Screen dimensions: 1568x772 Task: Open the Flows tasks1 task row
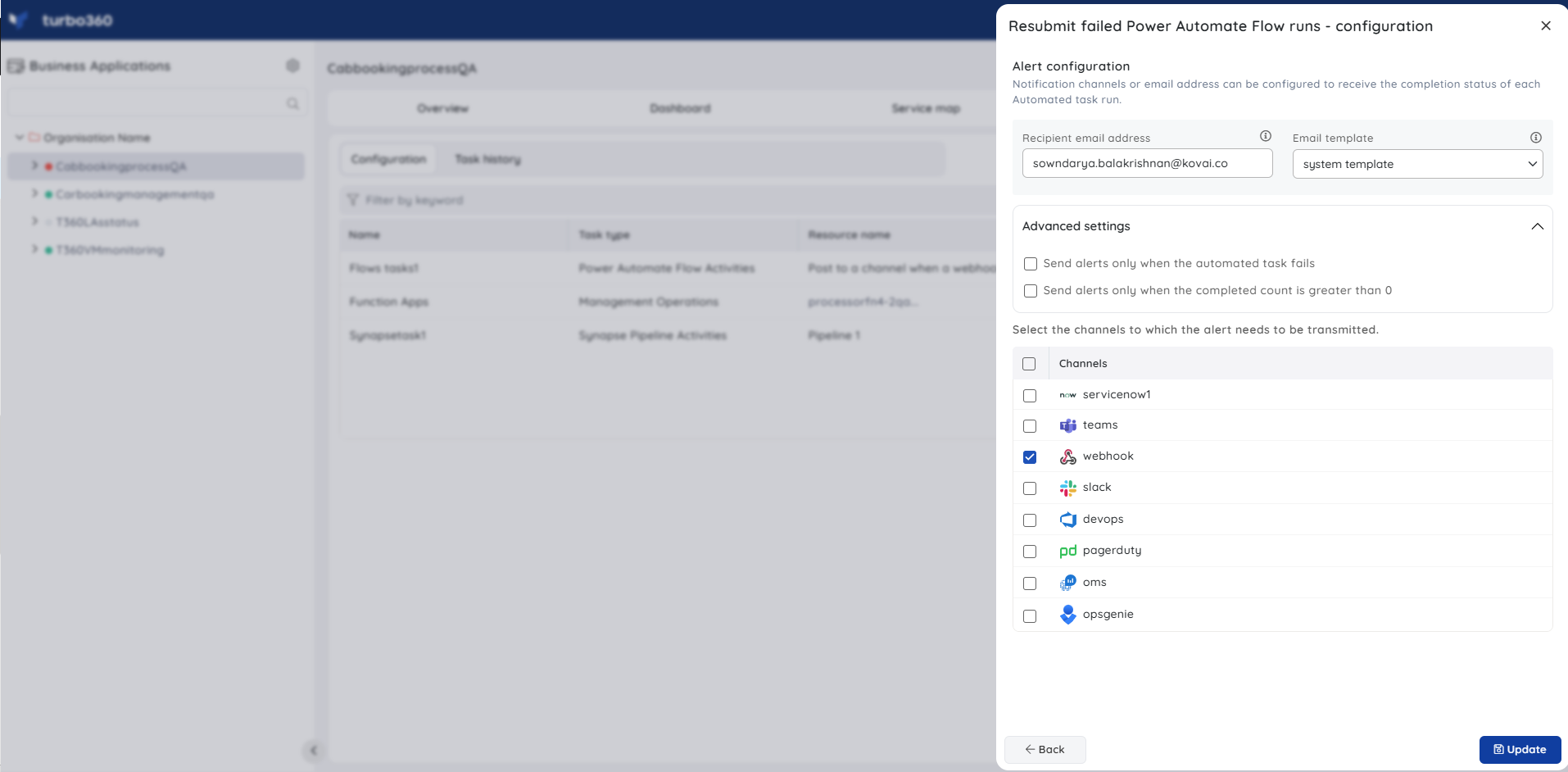tap(668, 268)
